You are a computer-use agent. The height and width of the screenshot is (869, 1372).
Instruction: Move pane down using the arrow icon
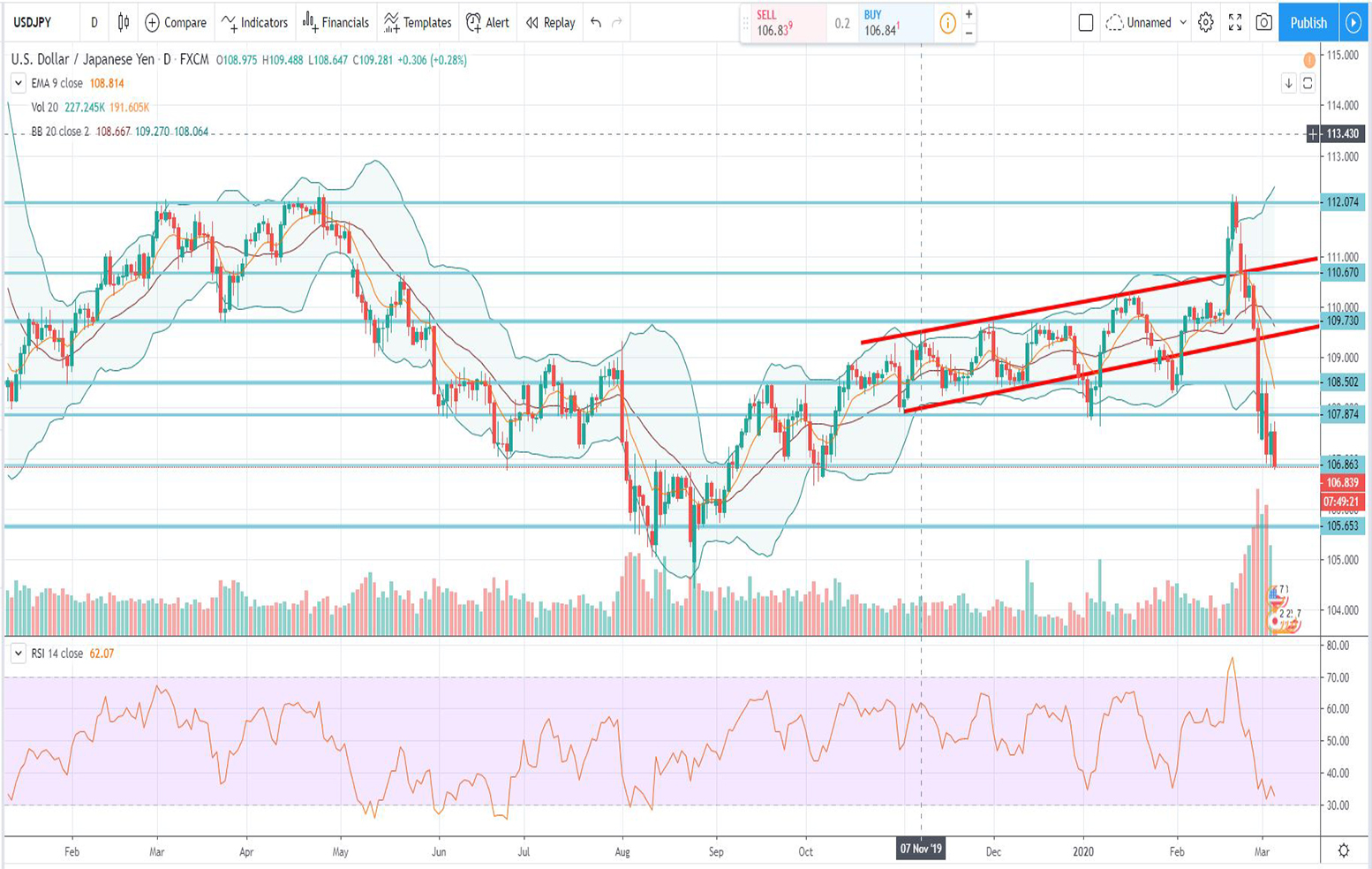click(x=1288, y=83)
